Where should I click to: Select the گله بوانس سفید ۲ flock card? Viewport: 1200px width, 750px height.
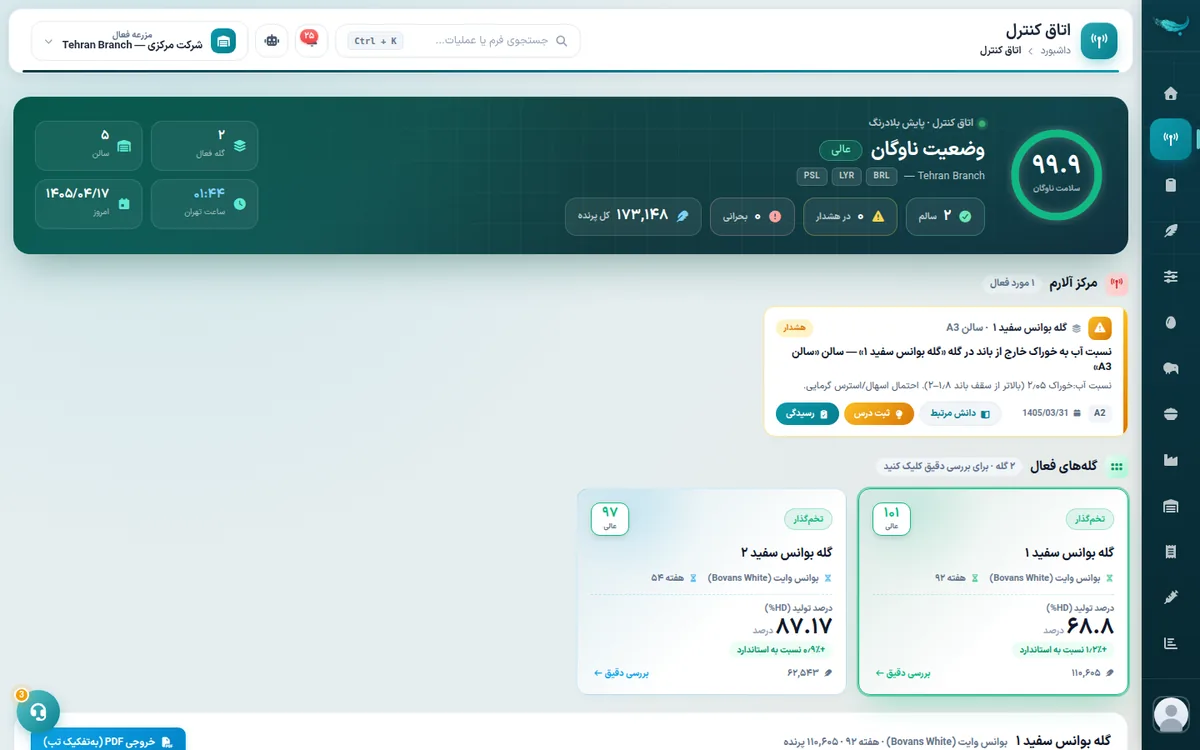tap(712, 591)
